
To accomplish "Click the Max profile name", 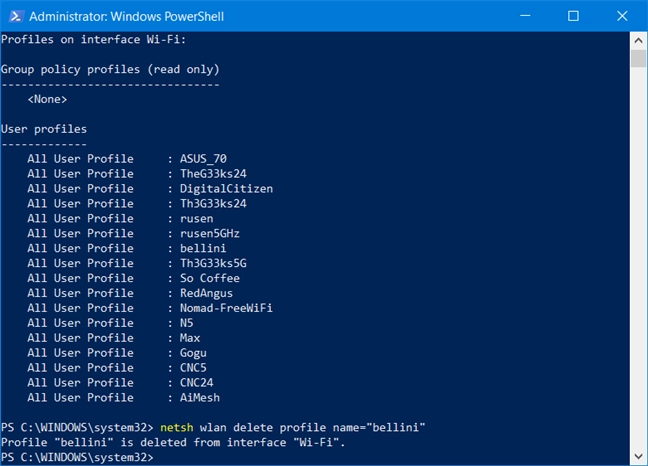I will [190, 338].
